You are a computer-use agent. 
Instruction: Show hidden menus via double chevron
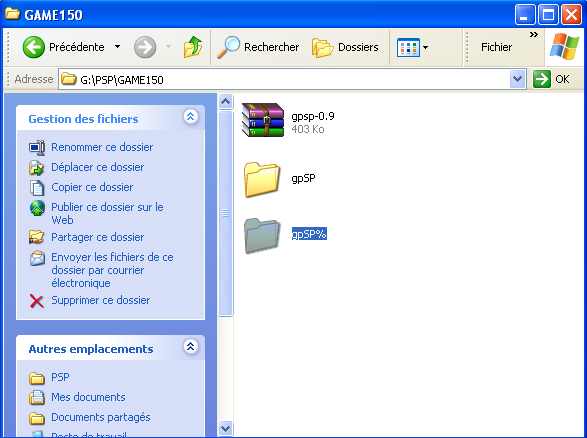click(533, 35)
